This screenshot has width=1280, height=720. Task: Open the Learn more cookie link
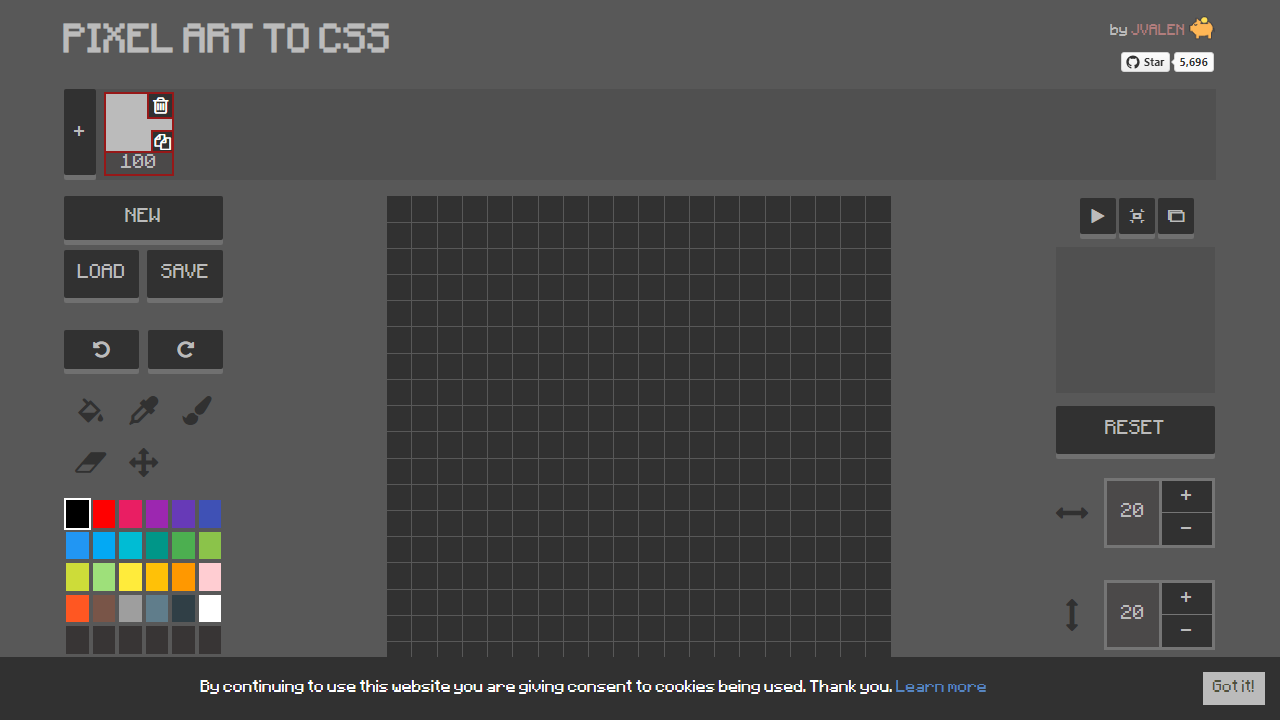(x=940, y=687)
